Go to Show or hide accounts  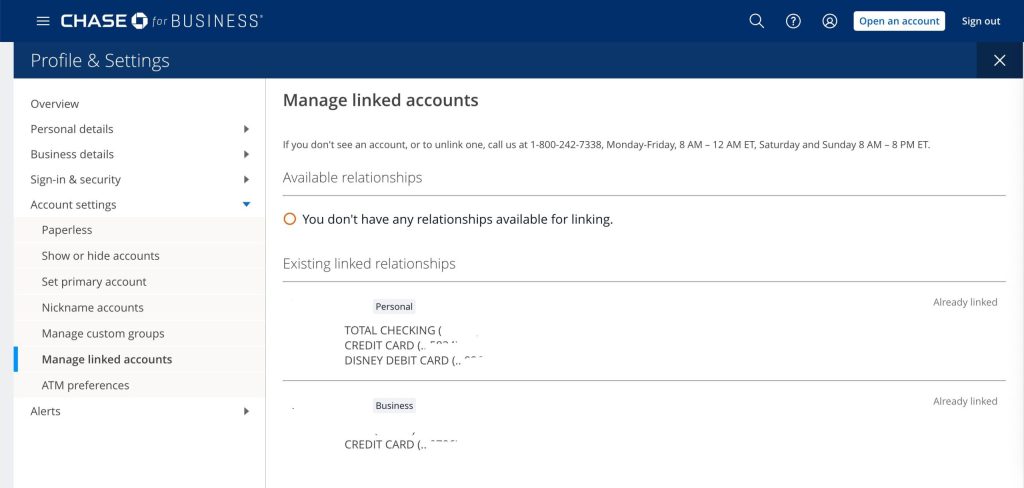tap(100, 256)
